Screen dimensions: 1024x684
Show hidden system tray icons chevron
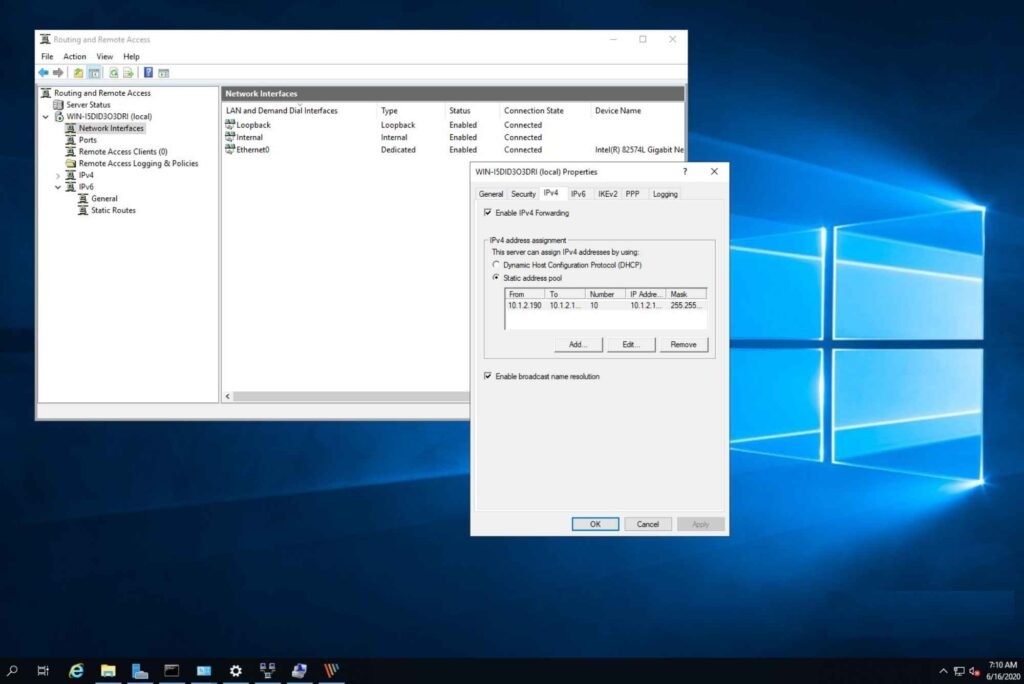pos(943,671)
